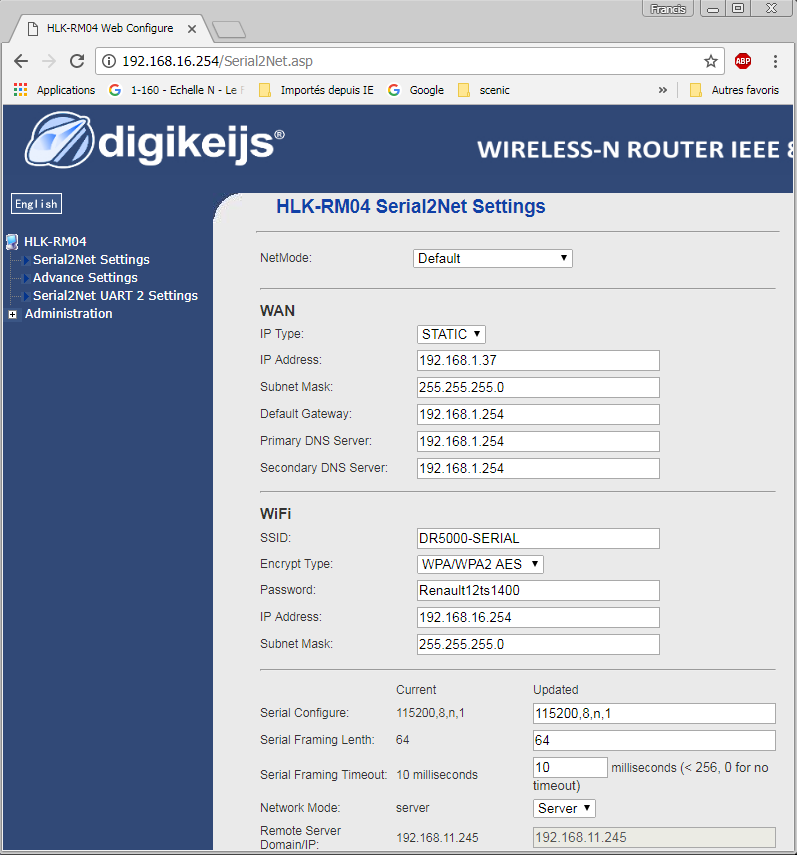Open the Adblock Plus extension icon
The image size is (797, 855).
(742, 61)
